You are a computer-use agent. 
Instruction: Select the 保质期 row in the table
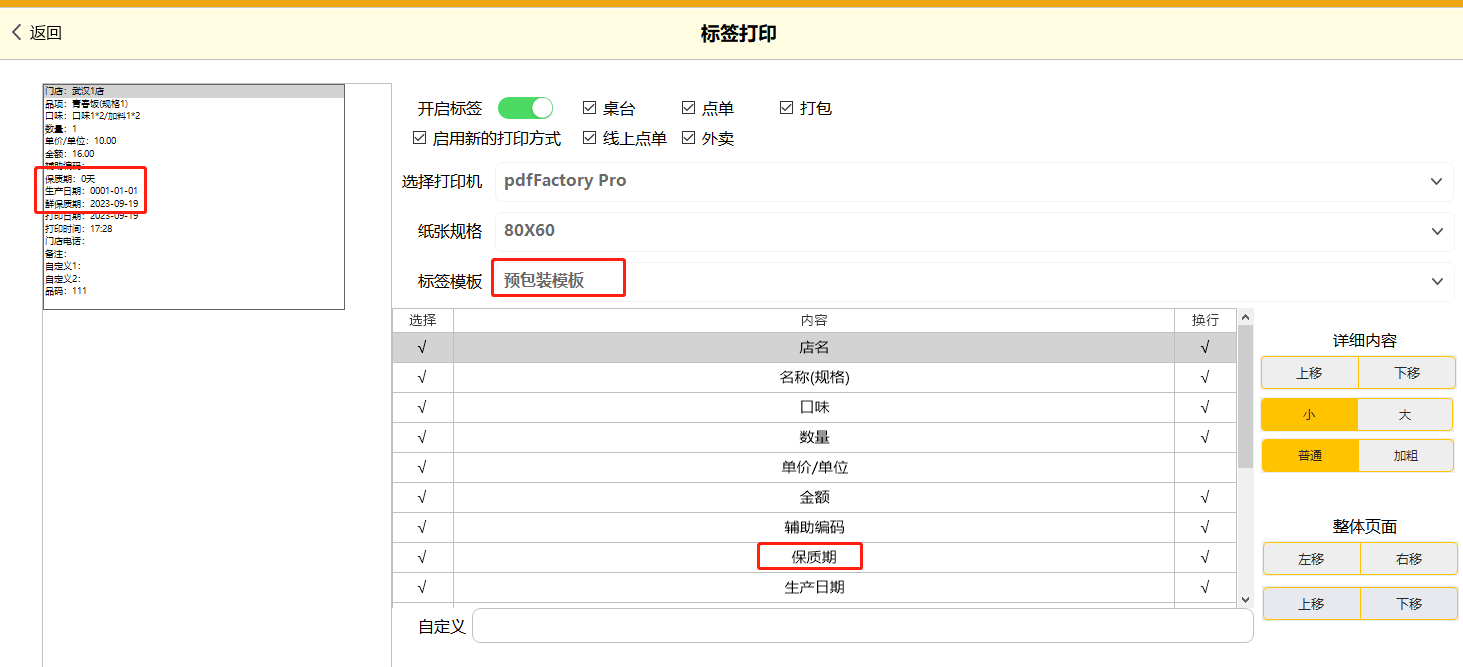[813, 557]
